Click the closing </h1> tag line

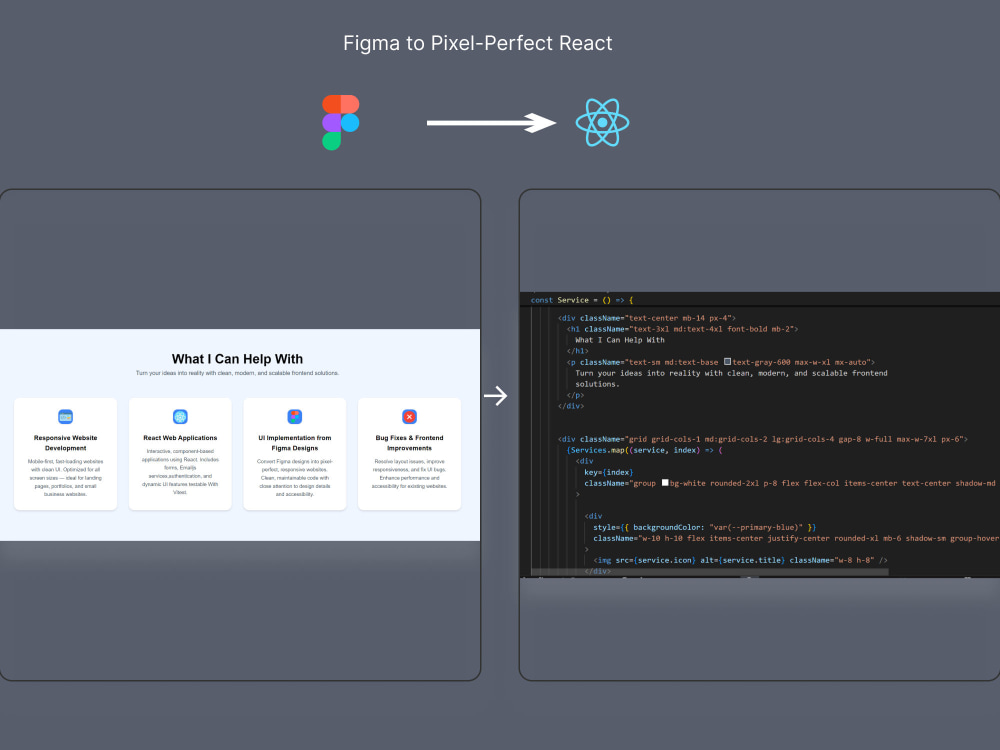click(578, 351)
